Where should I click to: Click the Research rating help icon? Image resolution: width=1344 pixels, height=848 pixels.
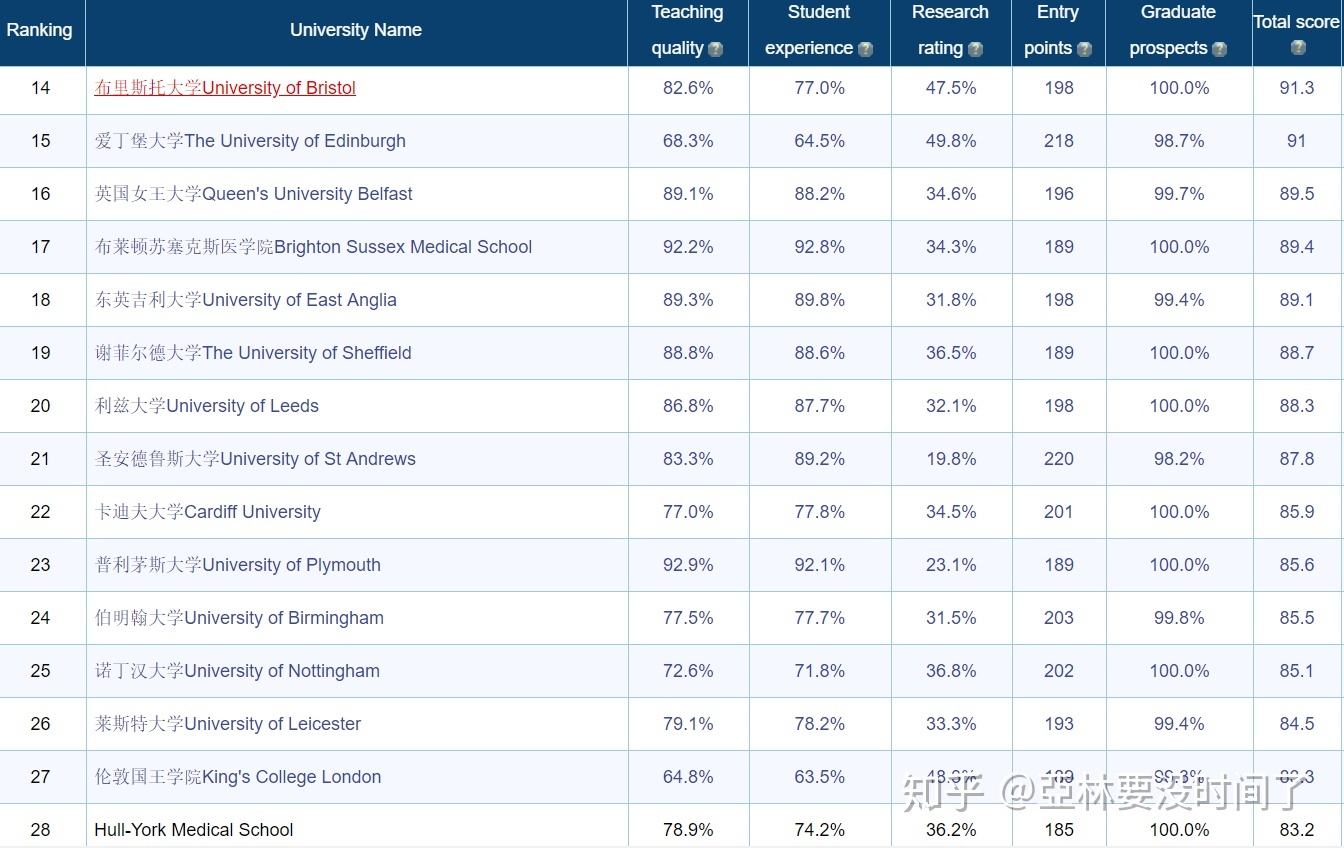point(975,49)
